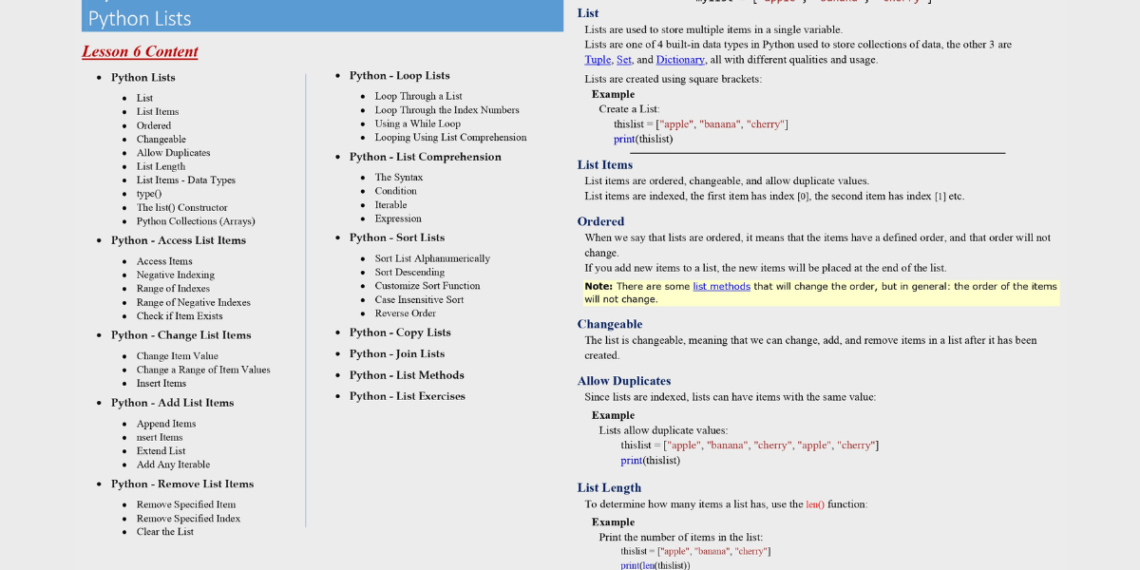Click the Tuple hyperlink

click(598, 60)
